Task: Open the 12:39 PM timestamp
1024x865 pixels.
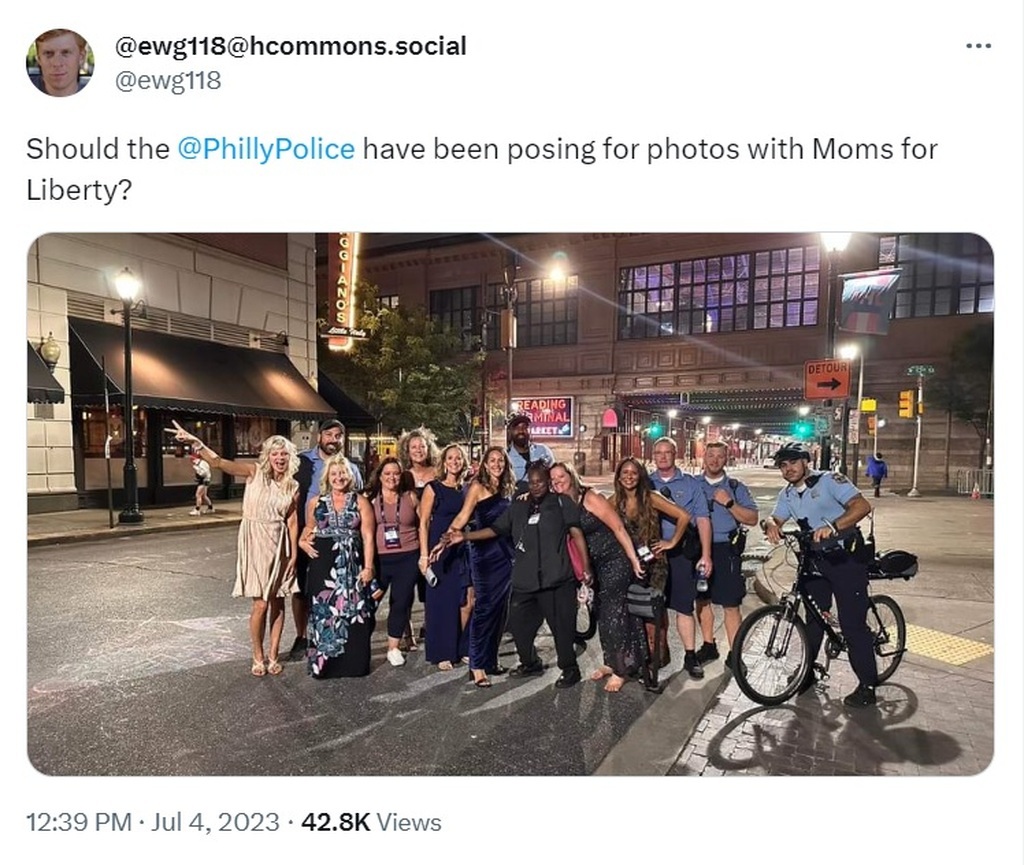Action: coord(79,822)
